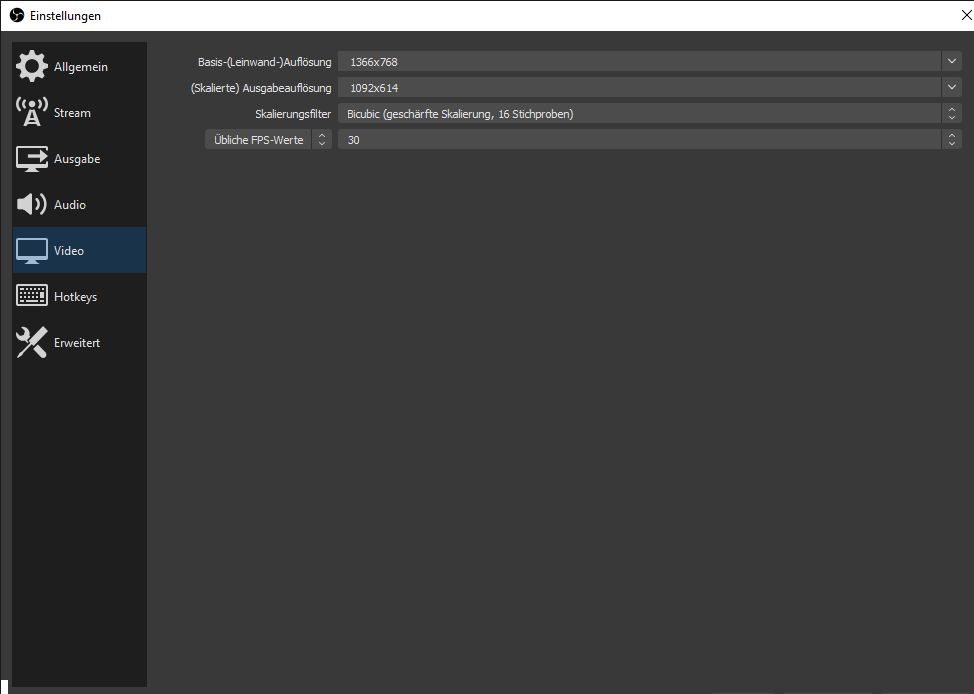974x694 pixels.
Task: Go to the Hotkeys section label
Action: click(x=75, y=297)
